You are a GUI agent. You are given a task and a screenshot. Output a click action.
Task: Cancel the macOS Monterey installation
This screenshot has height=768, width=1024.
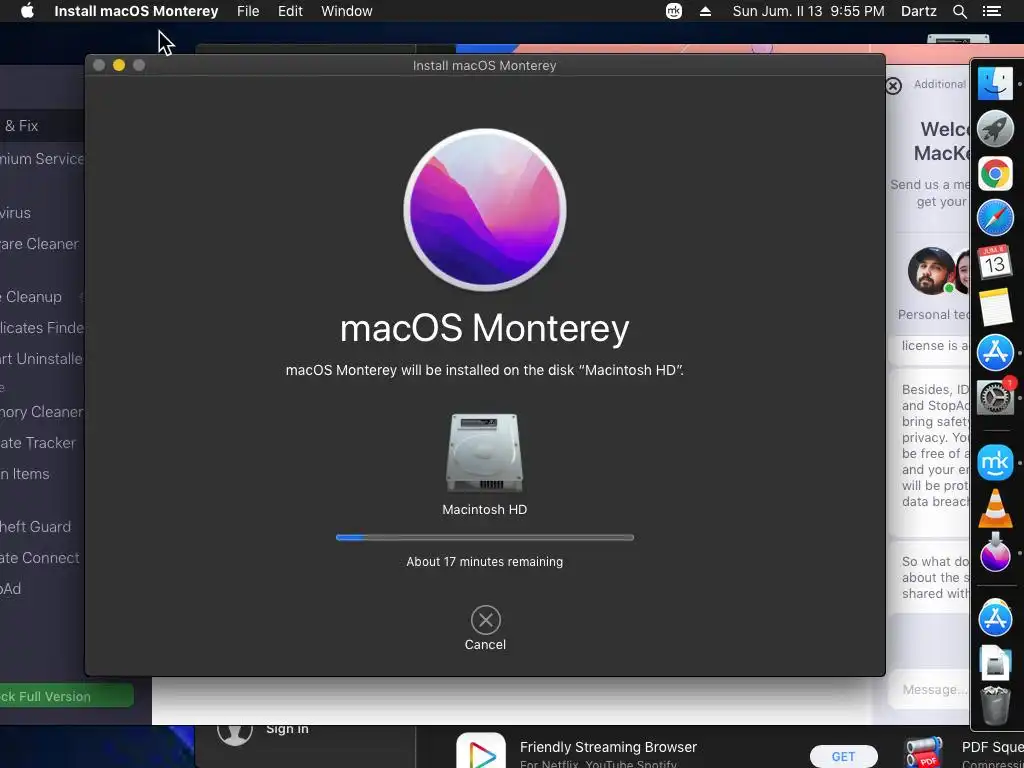tap(485, 620)
